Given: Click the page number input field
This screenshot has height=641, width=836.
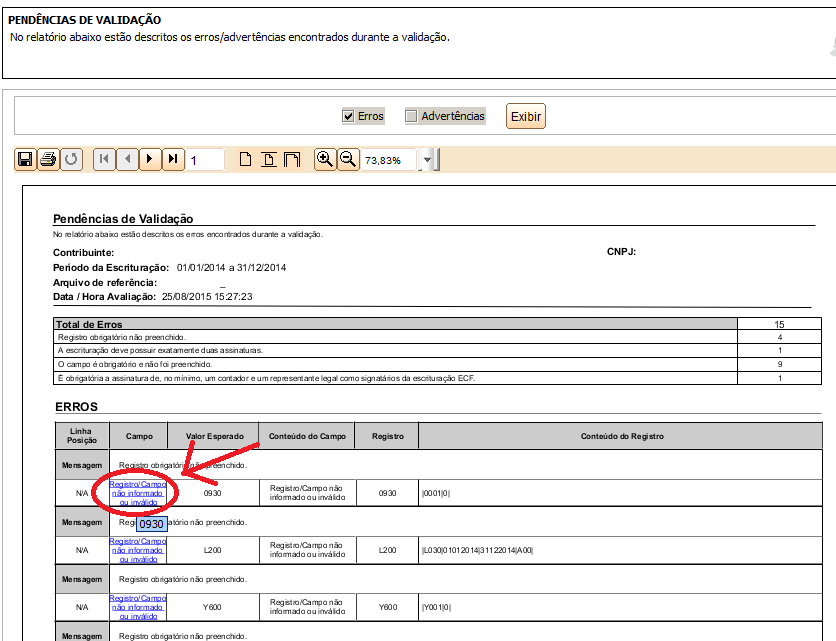Looking at the screenshot, I should 205,160.
